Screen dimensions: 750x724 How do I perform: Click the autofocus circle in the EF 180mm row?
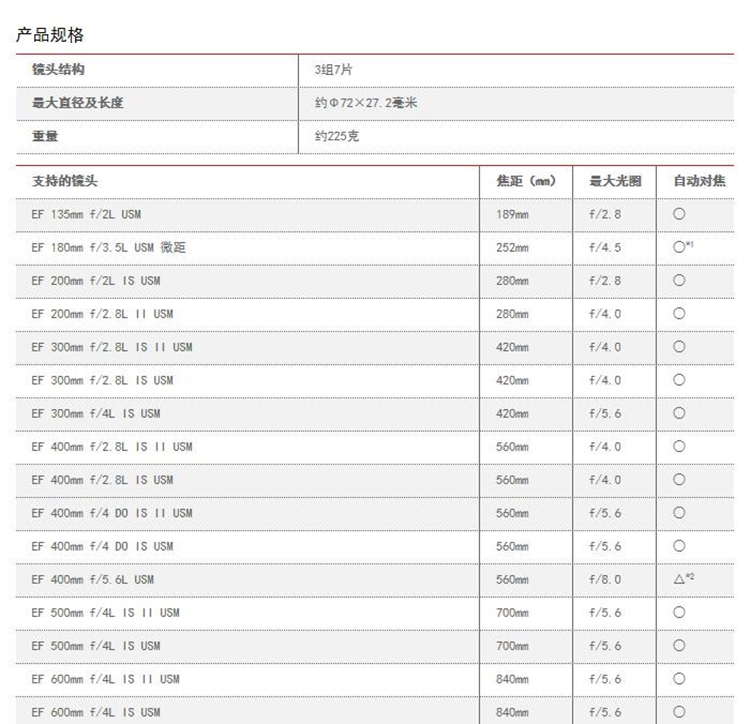pos(680,247)
